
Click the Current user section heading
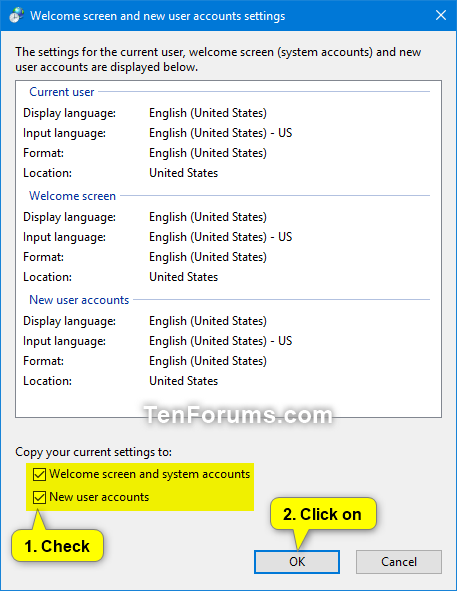coord(61,92)
